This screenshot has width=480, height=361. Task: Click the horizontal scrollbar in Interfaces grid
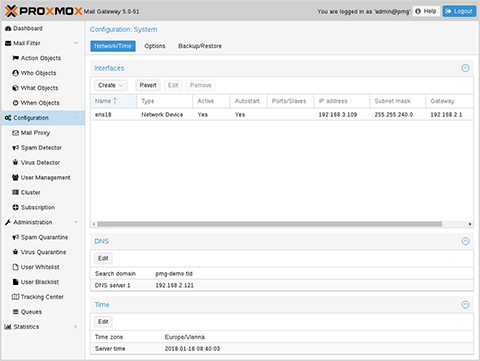click(270, 224)
